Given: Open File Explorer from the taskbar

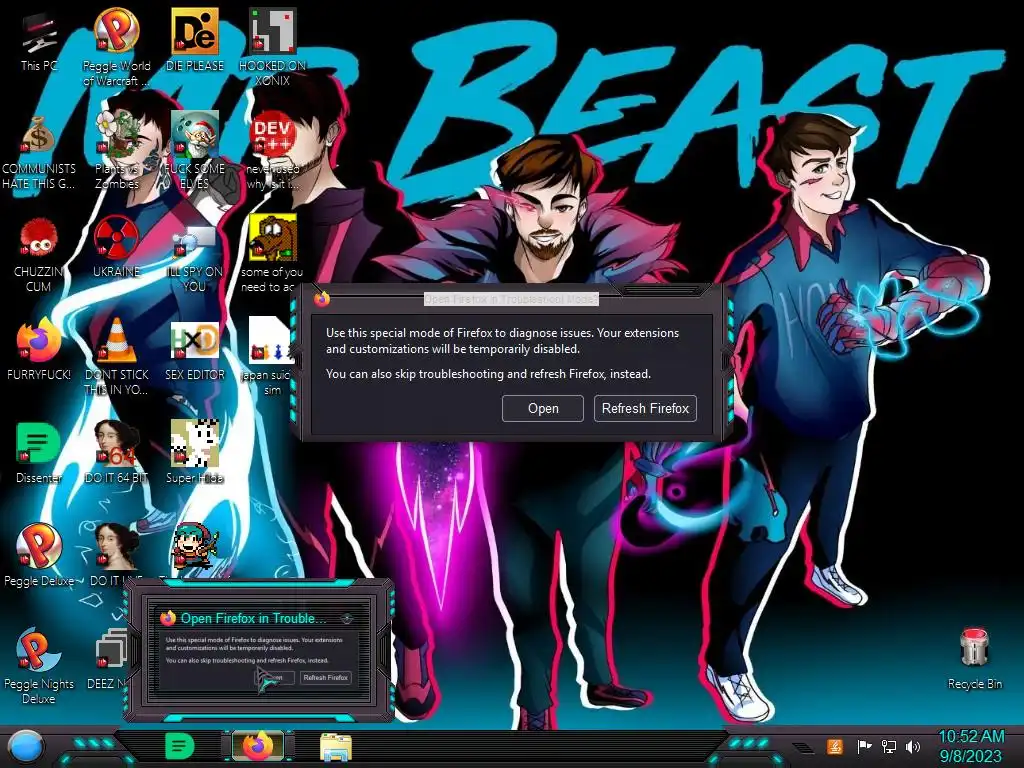Looking at the screenshot, I should (336, 747).
